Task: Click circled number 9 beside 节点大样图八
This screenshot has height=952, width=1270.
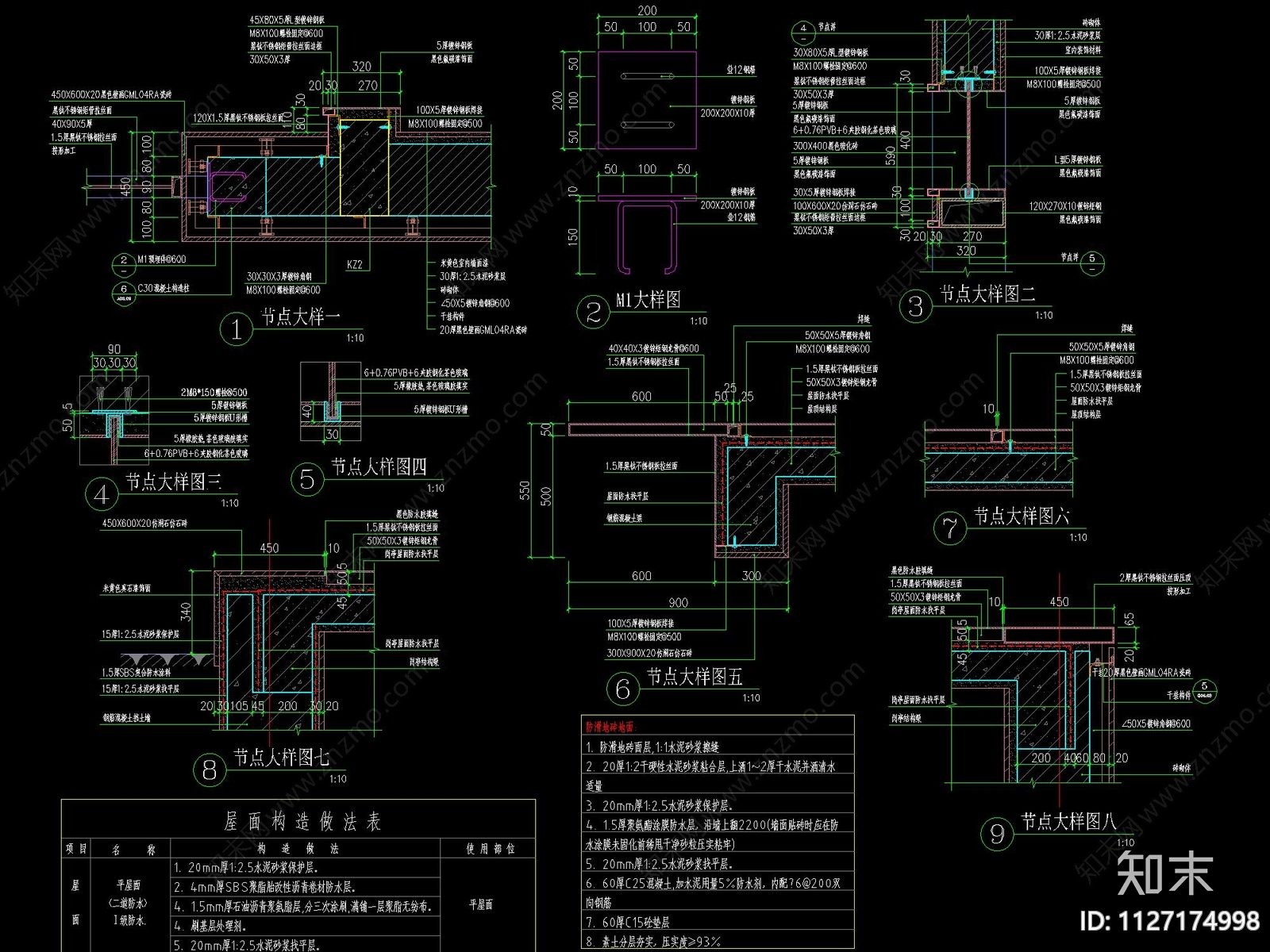Action: coord(997,833)
